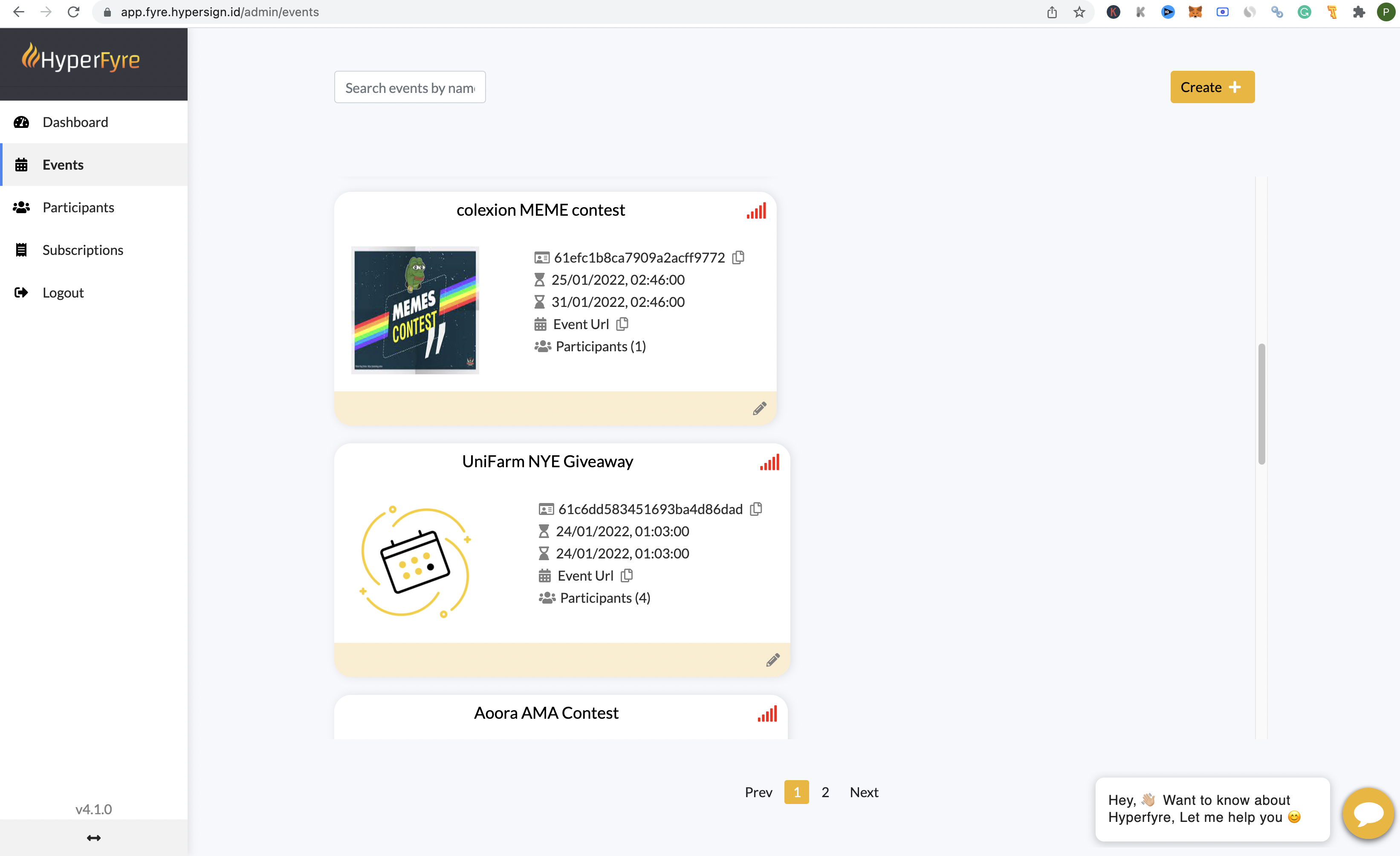Open stats bars icon on UniFarm NYE Giveaway
The image size is (1400, 856).
pyautogui.click(x=769, y=462)
